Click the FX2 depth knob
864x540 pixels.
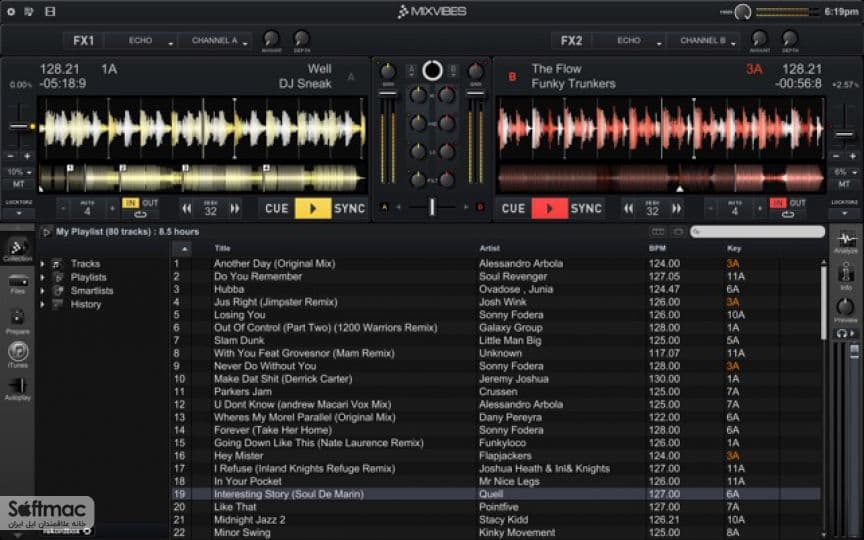[x=790, y=38]
